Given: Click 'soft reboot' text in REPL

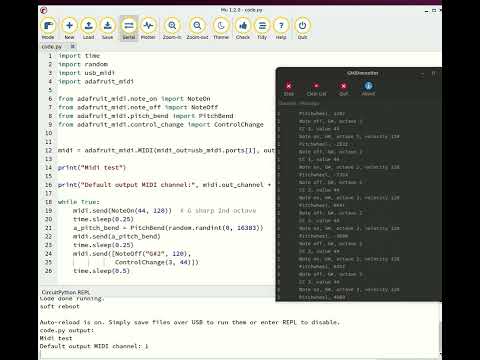Looking at the screenshot, I should coord(60,306).
